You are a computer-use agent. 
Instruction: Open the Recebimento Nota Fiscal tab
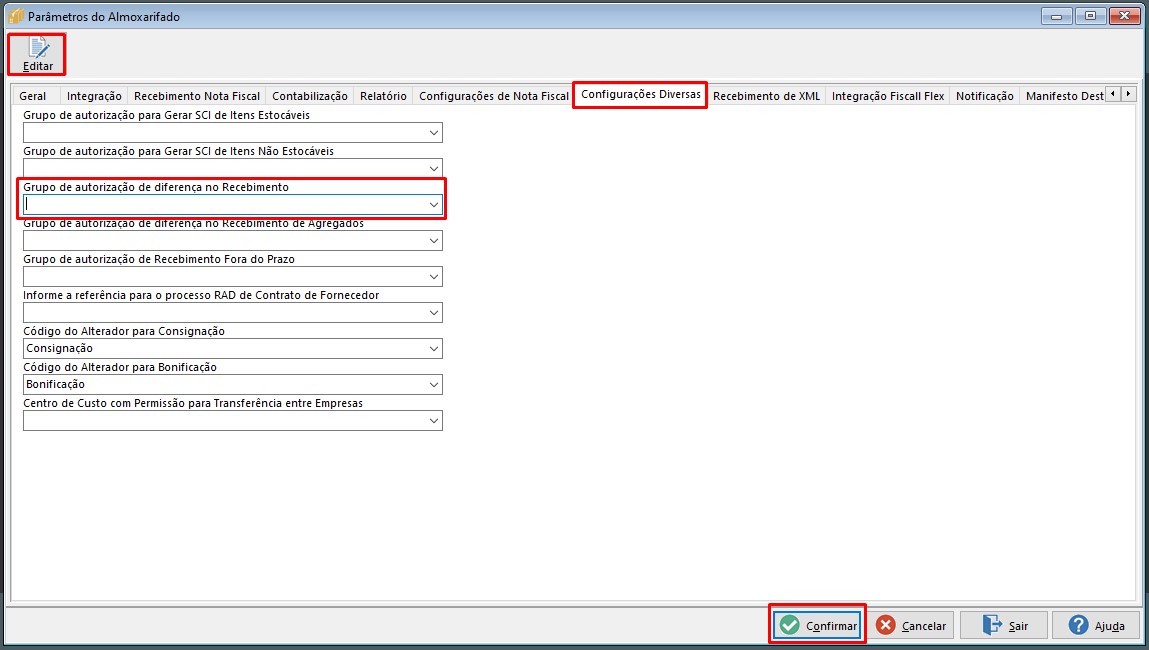coord(196,96)
